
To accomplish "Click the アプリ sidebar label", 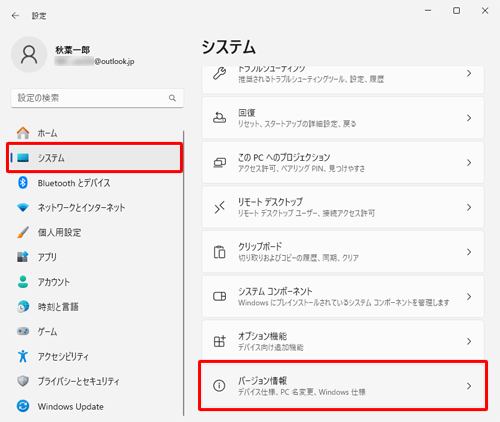I will pyautogui.click(x=47, y=257).
